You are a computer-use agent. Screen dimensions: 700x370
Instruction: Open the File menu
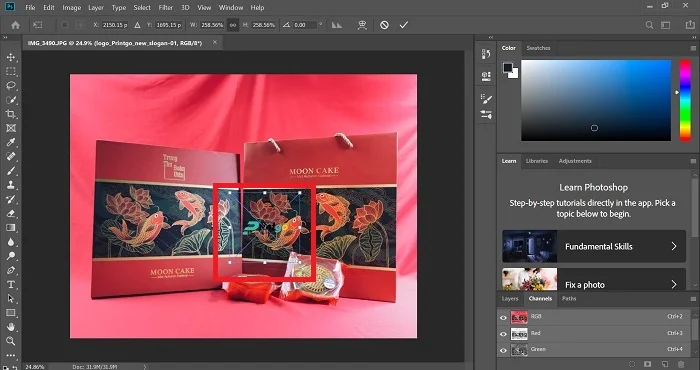30,8
